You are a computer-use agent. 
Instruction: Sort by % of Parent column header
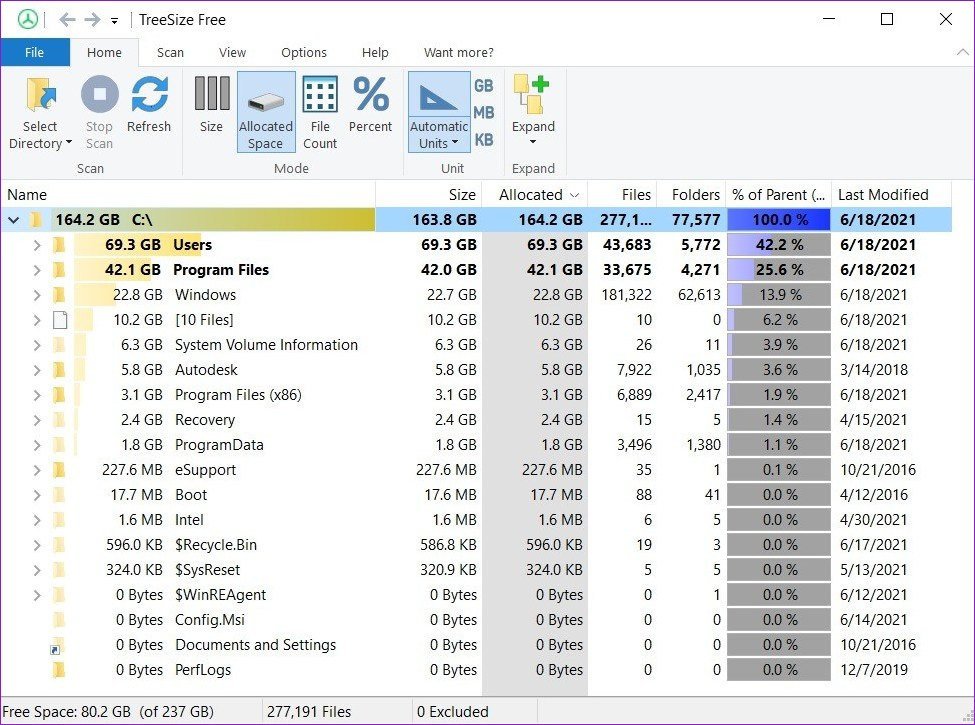[x=779, y=195]
